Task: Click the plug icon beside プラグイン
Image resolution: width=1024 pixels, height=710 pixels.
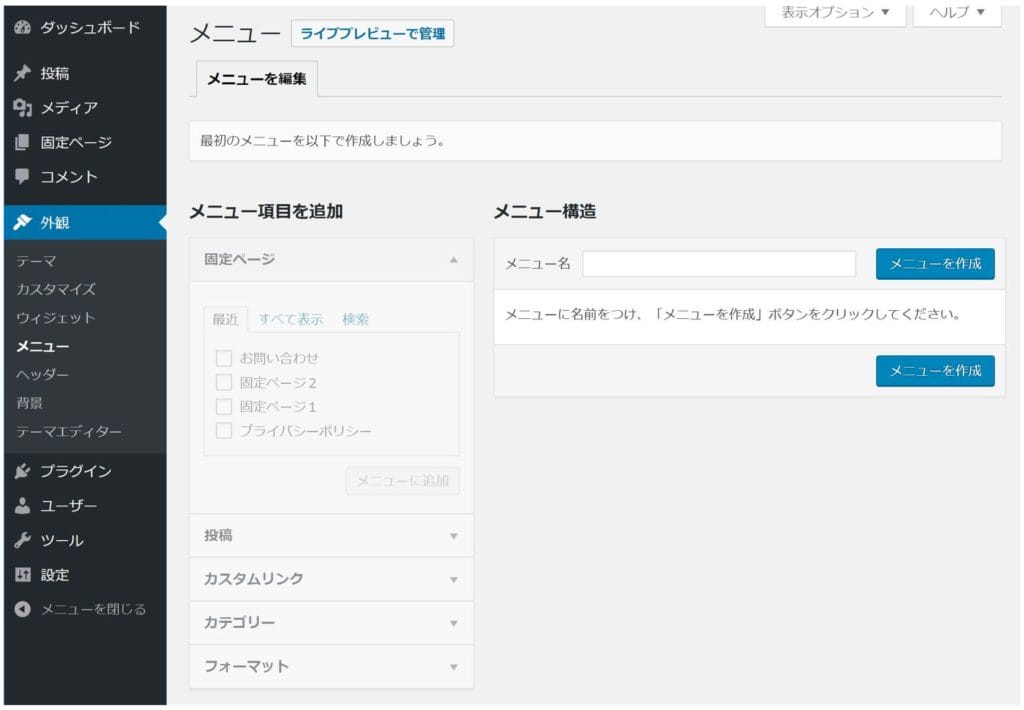Action: [23, 471]
